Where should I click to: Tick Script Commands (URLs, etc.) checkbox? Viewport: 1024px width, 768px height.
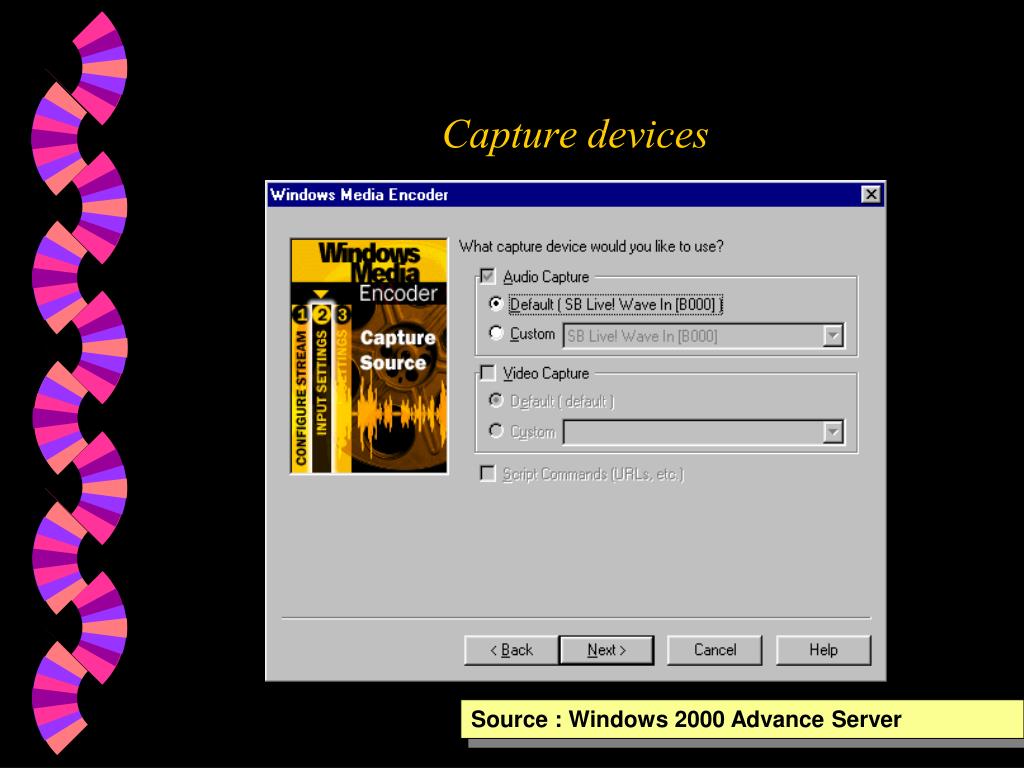(487, 473)
